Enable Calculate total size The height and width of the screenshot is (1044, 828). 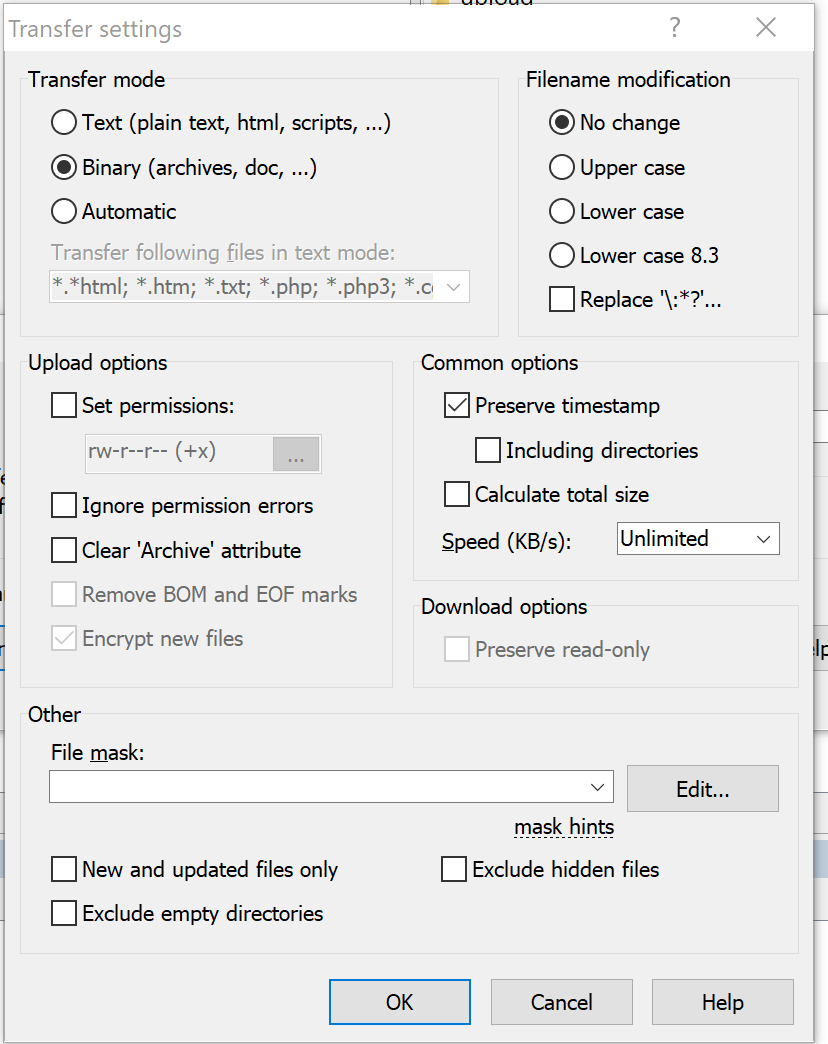click(x=457, y=494)
